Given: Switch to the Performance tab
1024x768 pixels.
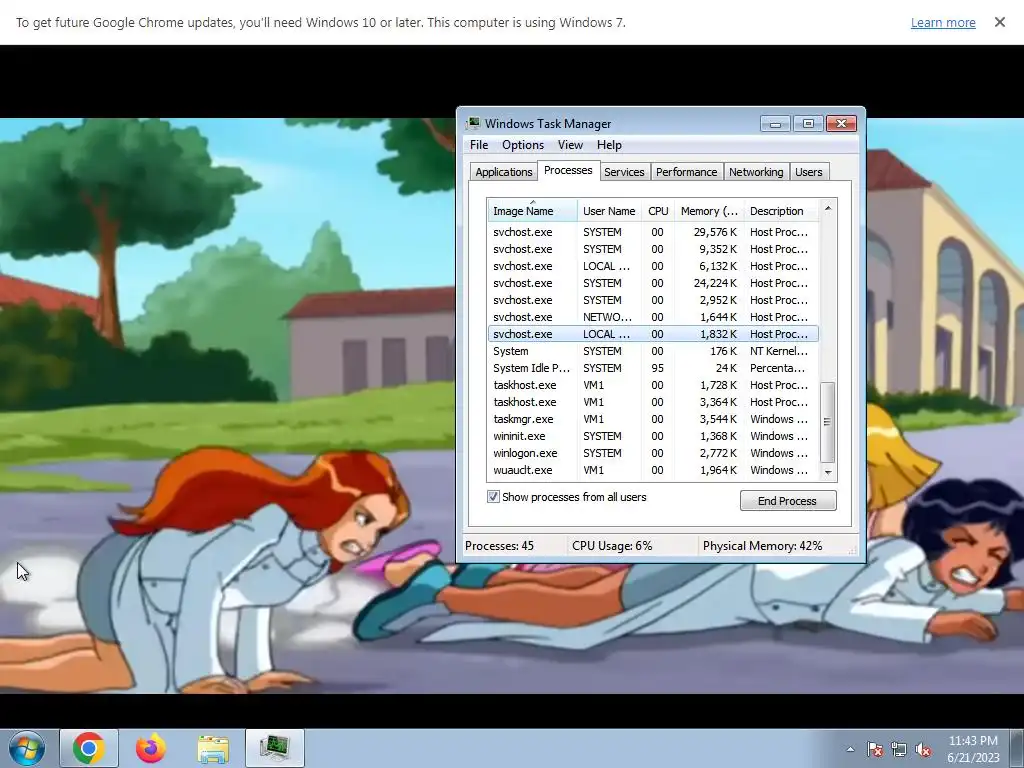Looking at the screenshot, I should click(x=686, y=172).
